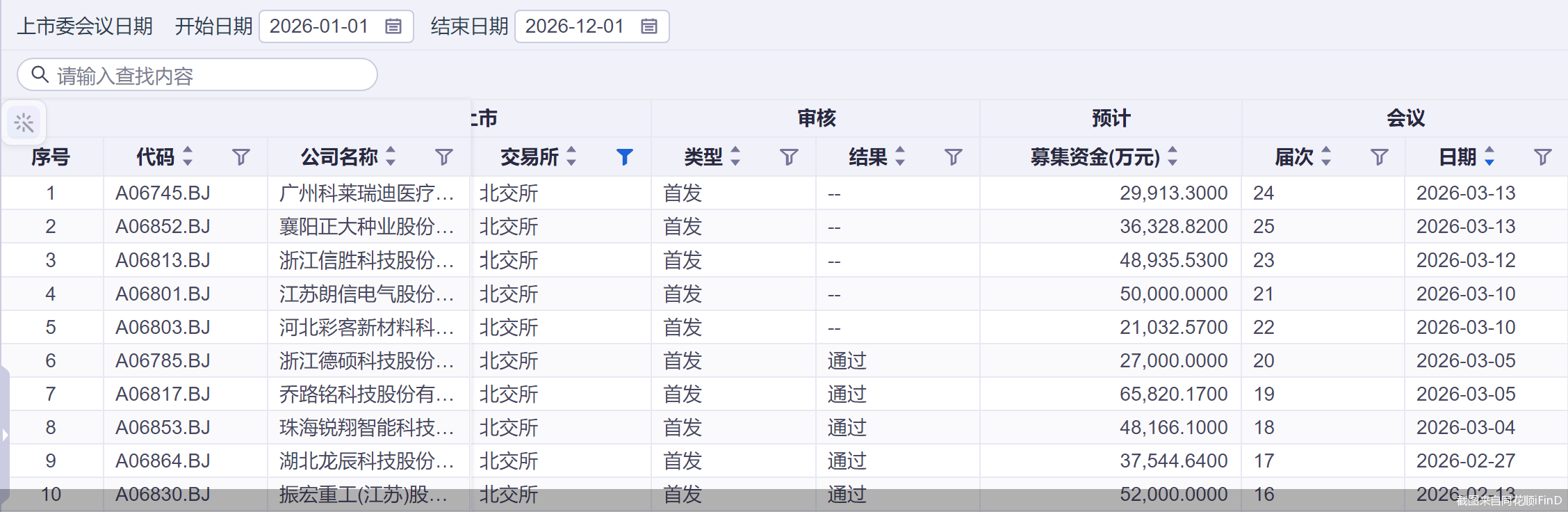Sort the table by 公司名称 column
The image size is (1568, 512).
(391, 157)
